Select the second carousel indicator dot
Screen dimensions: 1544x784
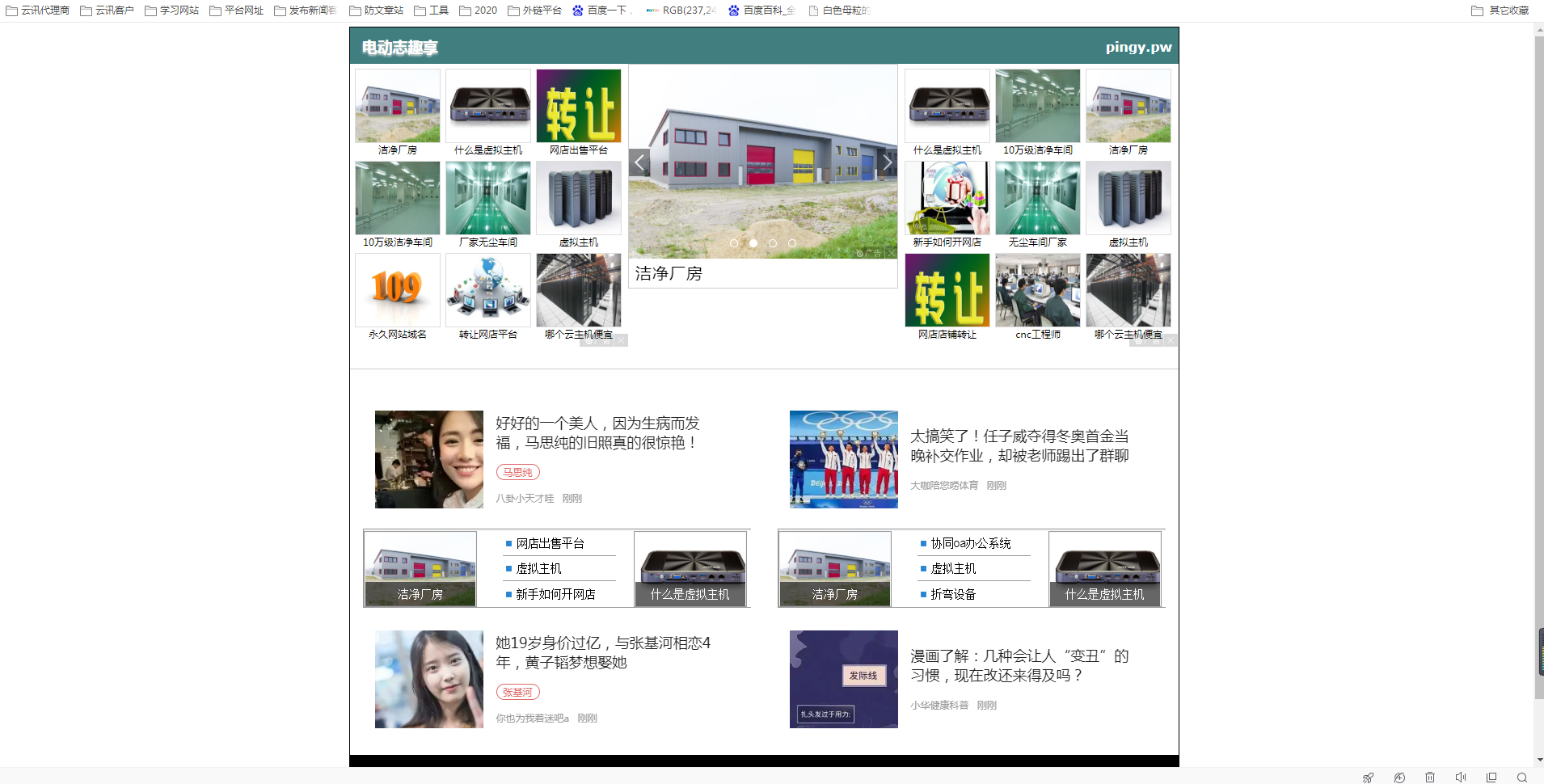coord(753,243)
